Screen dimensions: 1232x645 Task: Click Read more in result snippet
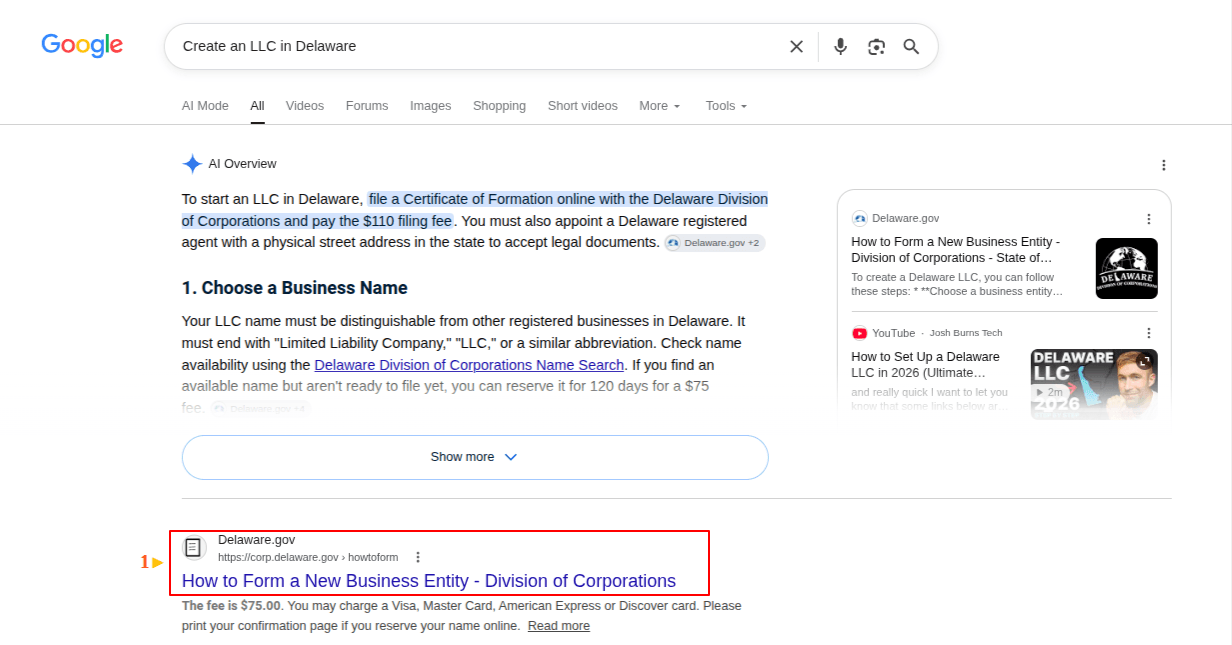(559, 626)
